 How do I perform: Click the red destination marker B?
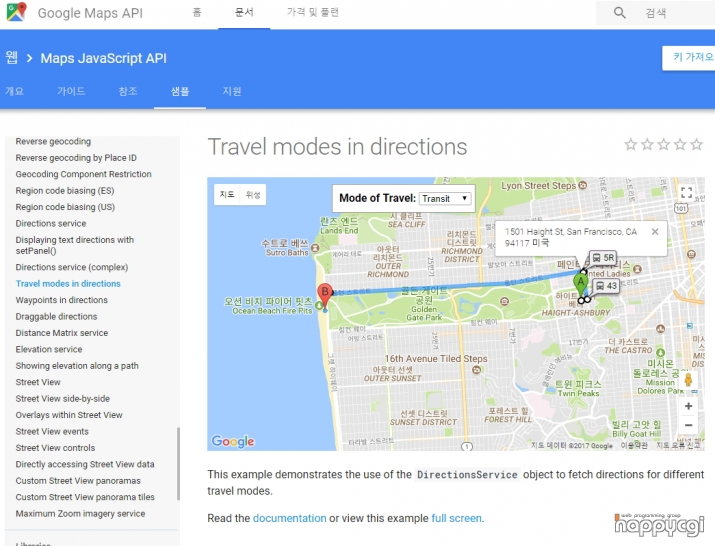coord(325,295)
